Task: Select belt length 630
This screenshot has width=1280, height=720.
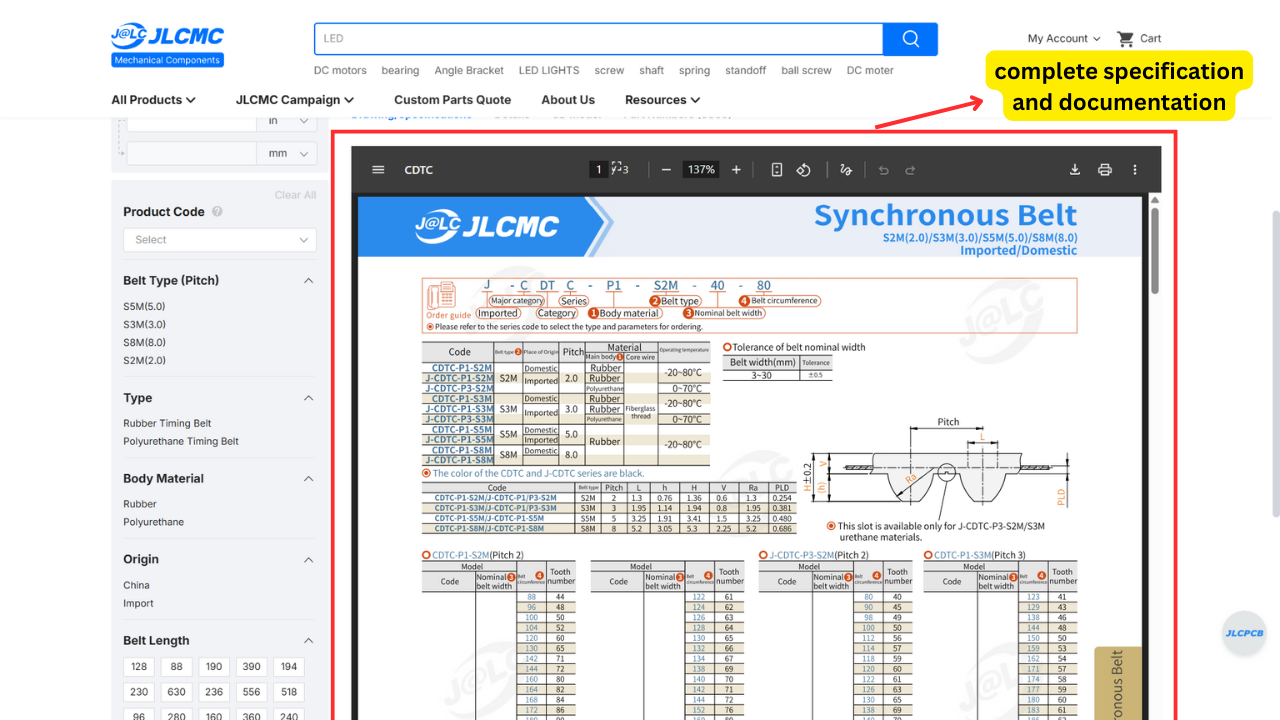Action: point(177,692)
